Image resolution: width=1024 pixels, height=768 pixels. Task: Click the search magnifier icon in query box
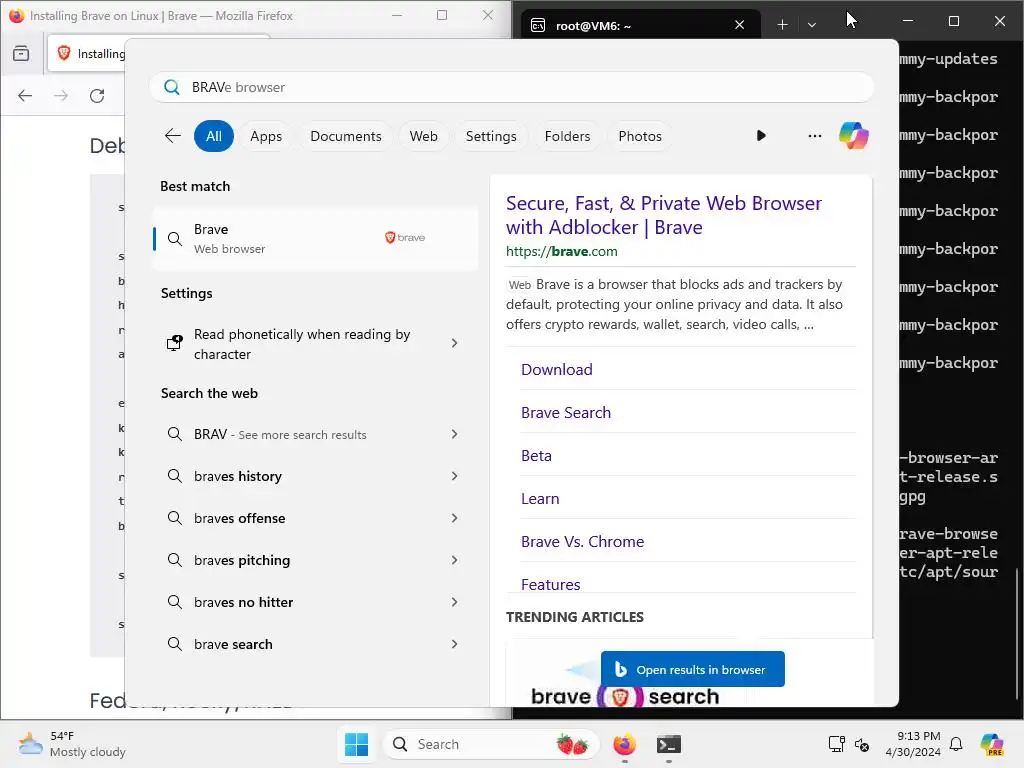[172, 87]
